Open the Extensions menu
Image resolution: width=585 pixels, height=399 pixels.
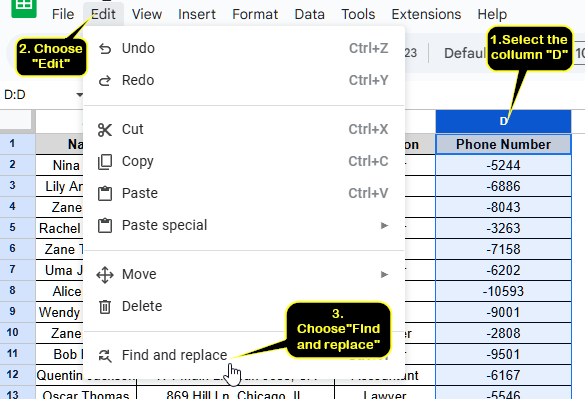[426, 14]
